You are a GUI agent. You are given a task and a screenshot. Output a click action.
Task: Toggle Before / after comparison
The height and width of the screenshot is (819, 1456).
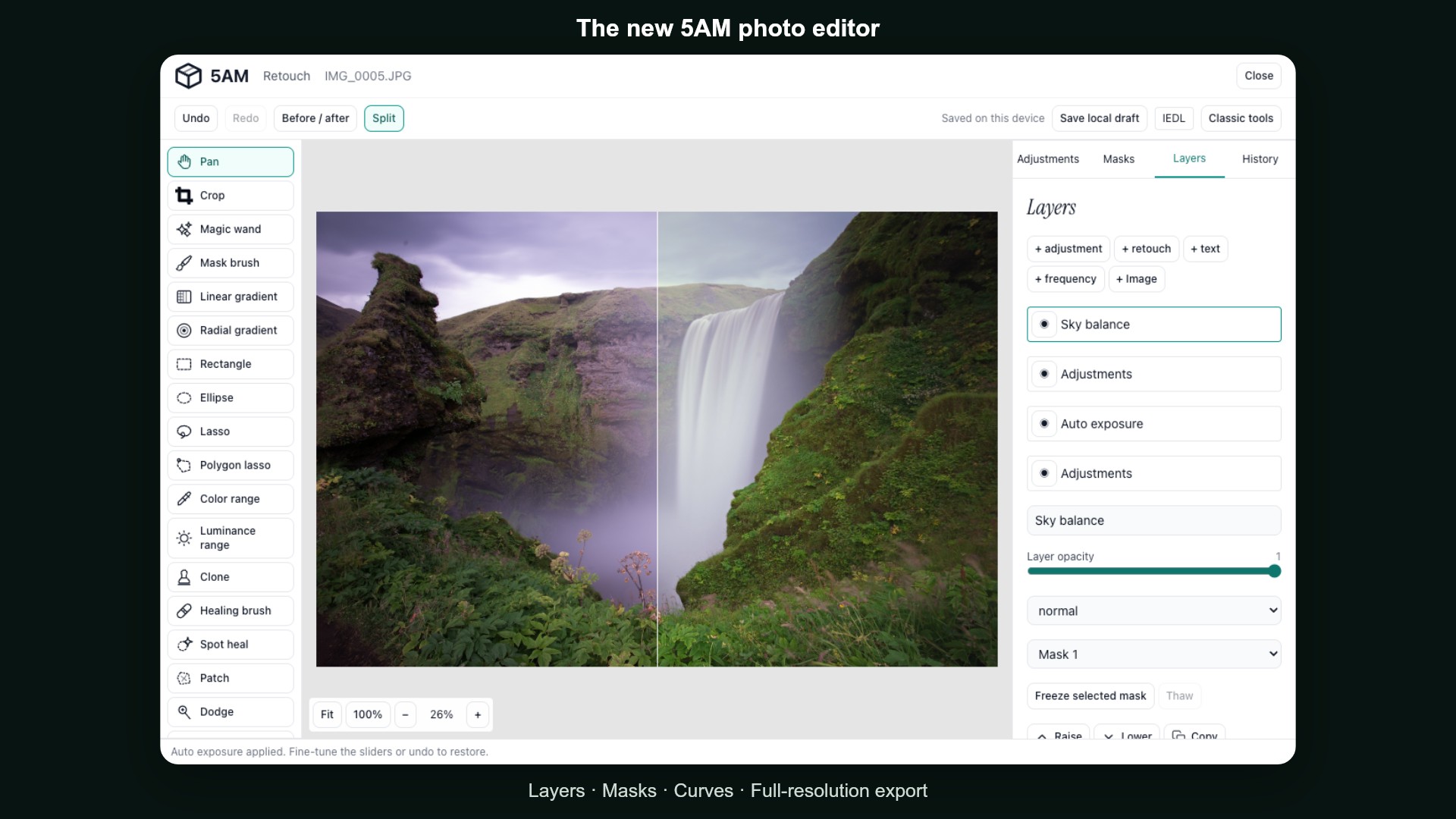(x=315, y=118)
